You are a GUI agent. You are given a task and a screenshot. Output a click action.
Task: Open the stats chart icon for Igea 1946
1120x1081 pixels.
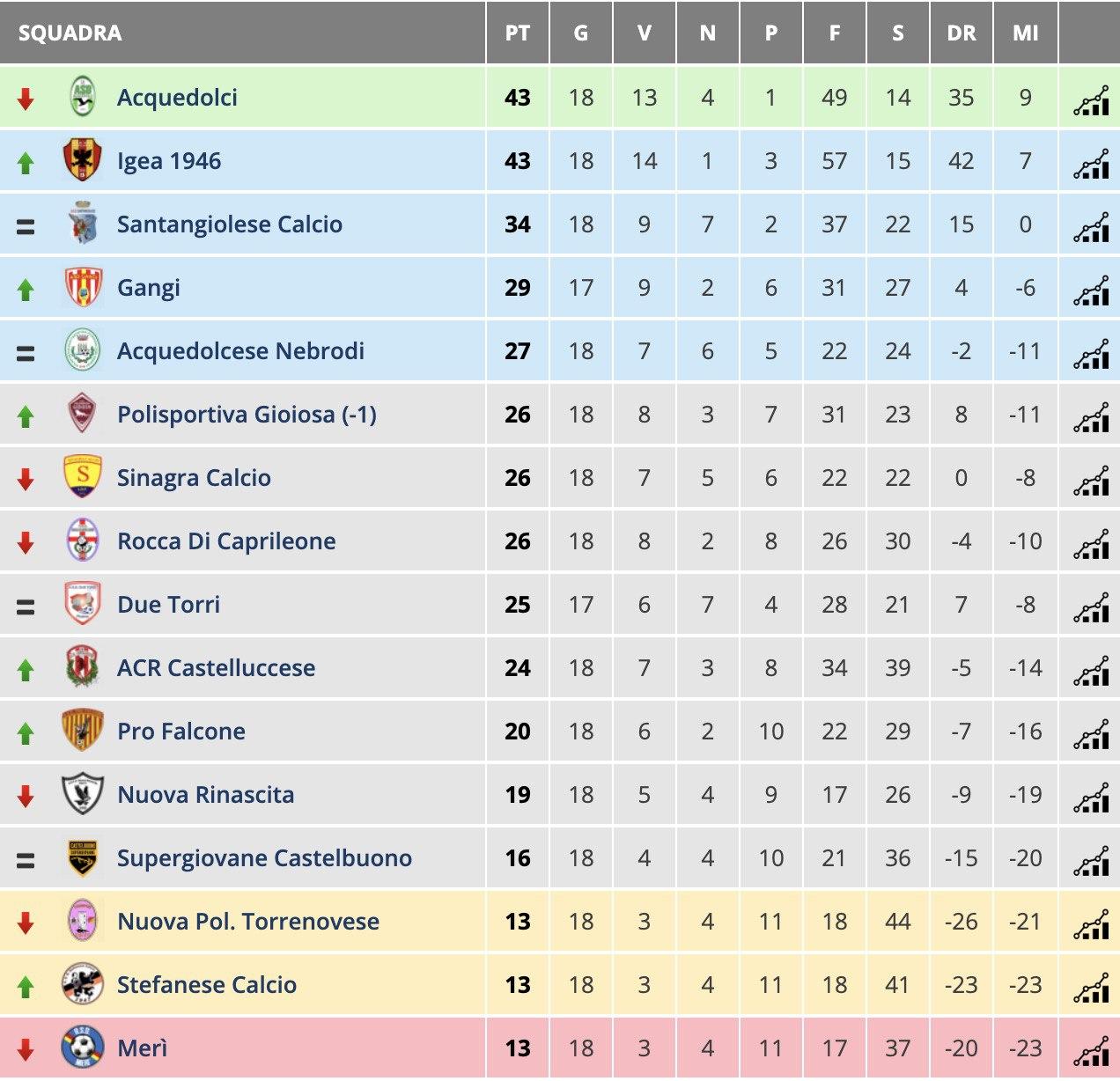[1091, 163]
